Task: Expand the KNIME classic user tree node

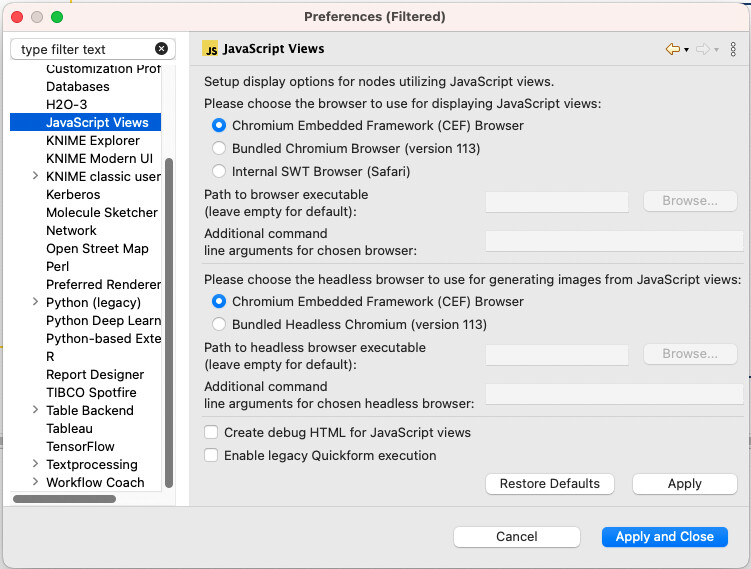Action: pos(35,176)
